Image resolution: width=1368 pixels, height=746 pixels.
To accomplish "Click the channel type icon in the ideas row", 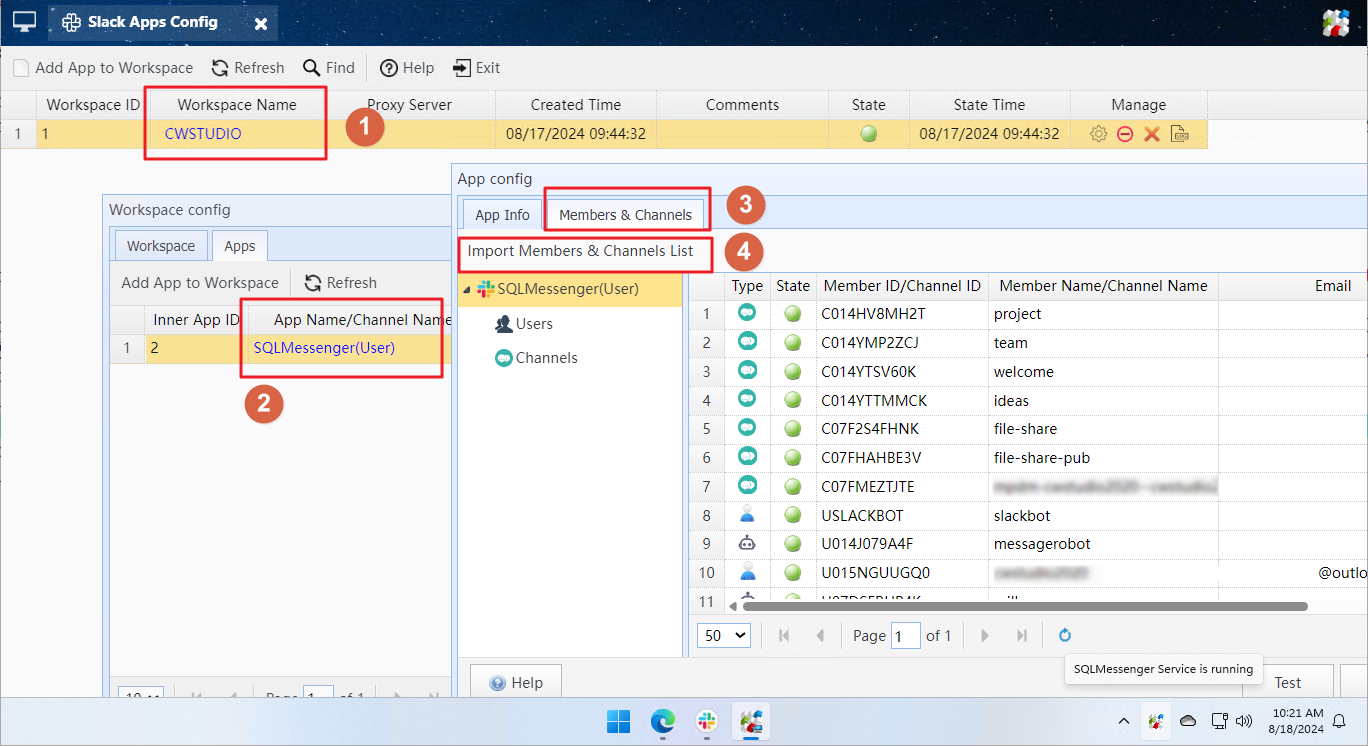I will [x=747, y=400].
